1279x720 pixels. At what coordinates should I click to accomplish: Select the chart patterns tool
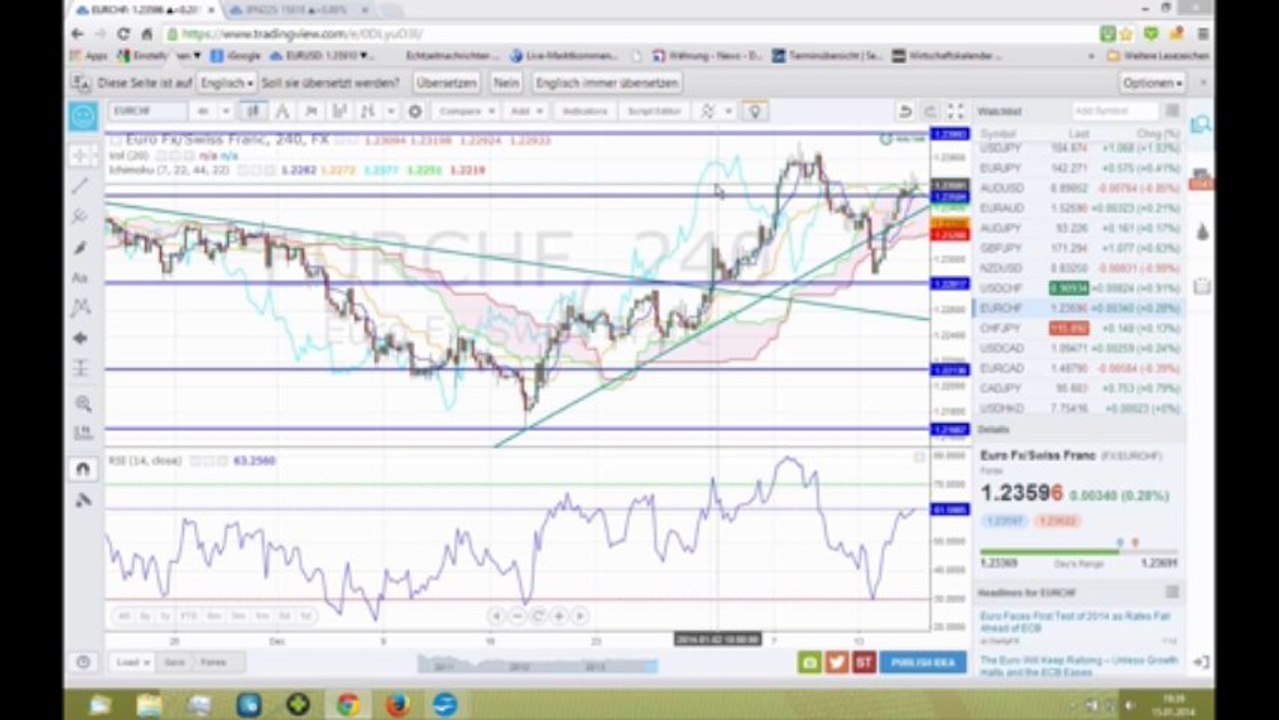click(x=82, y=308)
